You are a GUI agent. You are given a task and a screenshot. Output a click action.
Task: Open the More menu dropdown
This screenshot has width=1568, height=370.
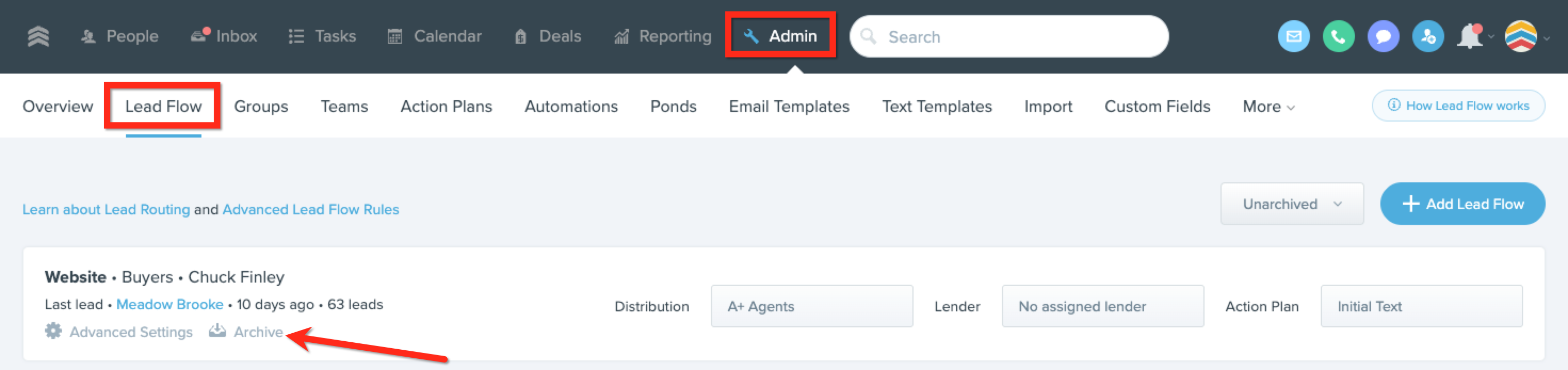click(1268, 107)
